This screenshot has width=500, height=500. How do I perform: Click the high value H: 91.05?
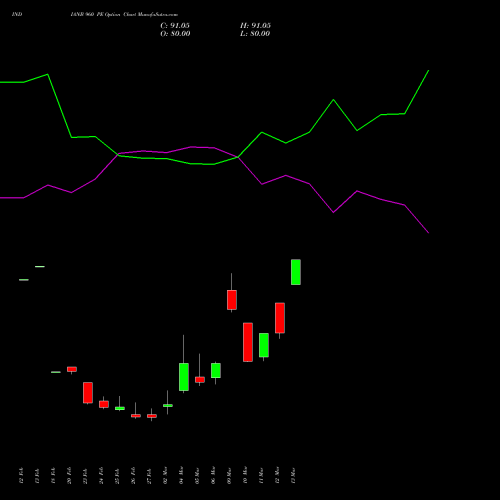tap(255, 26)
